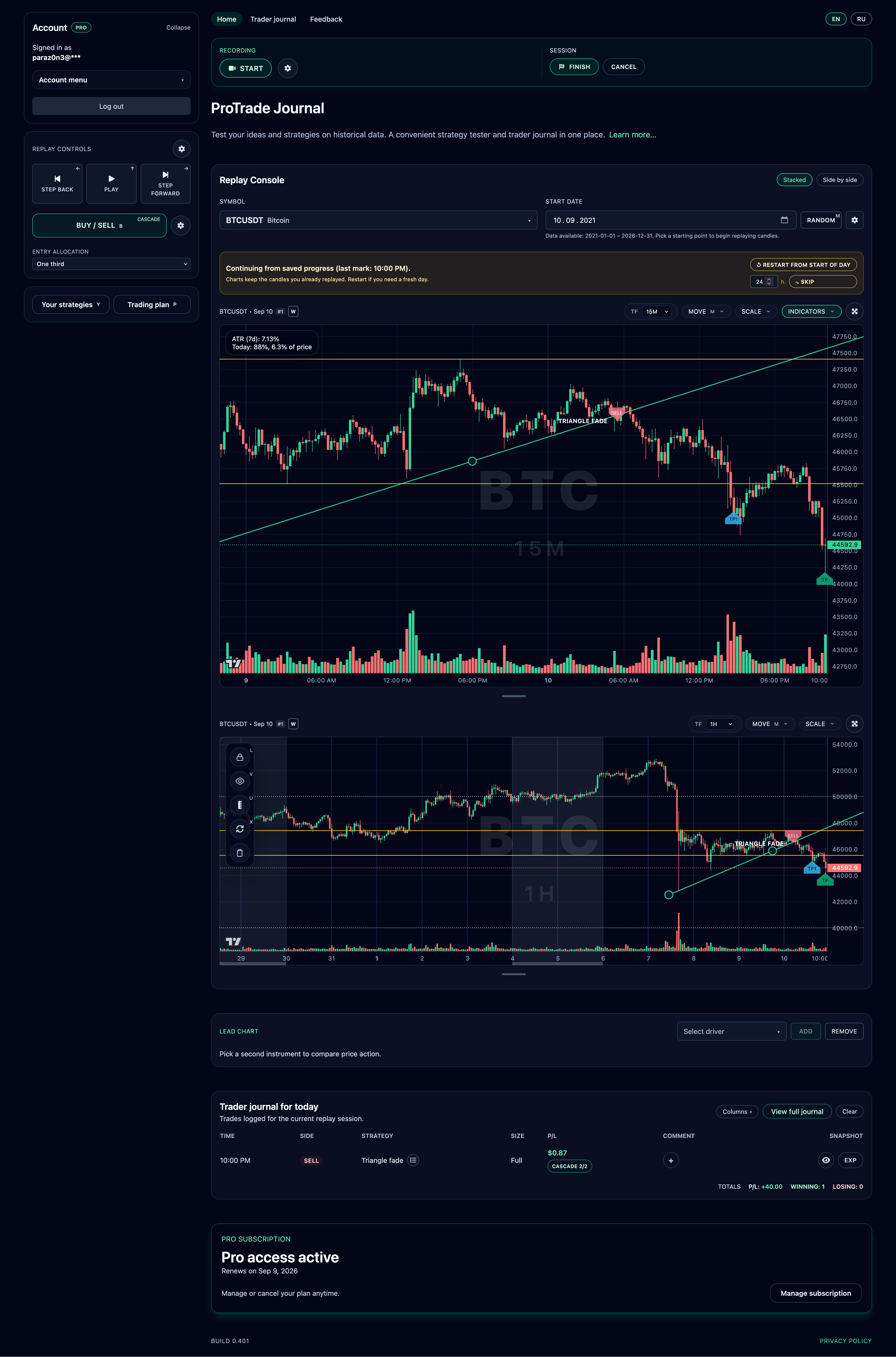Open the measure ruler tool on the 1H chart
This screenshot has width=896, height=1357.
click(x=240, y=804)
